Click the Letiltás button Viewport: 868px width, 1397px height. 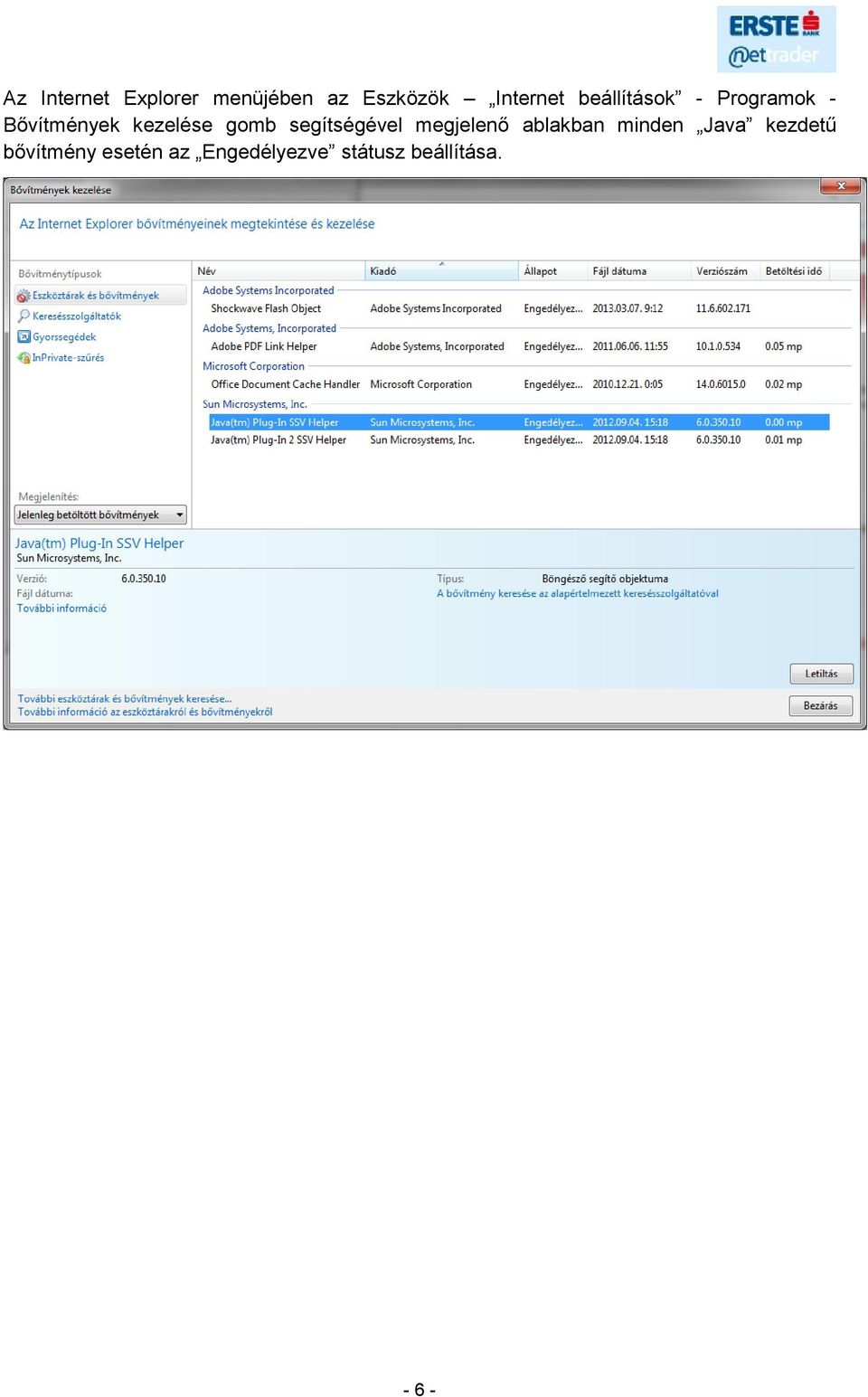click(x=821, y=674)
